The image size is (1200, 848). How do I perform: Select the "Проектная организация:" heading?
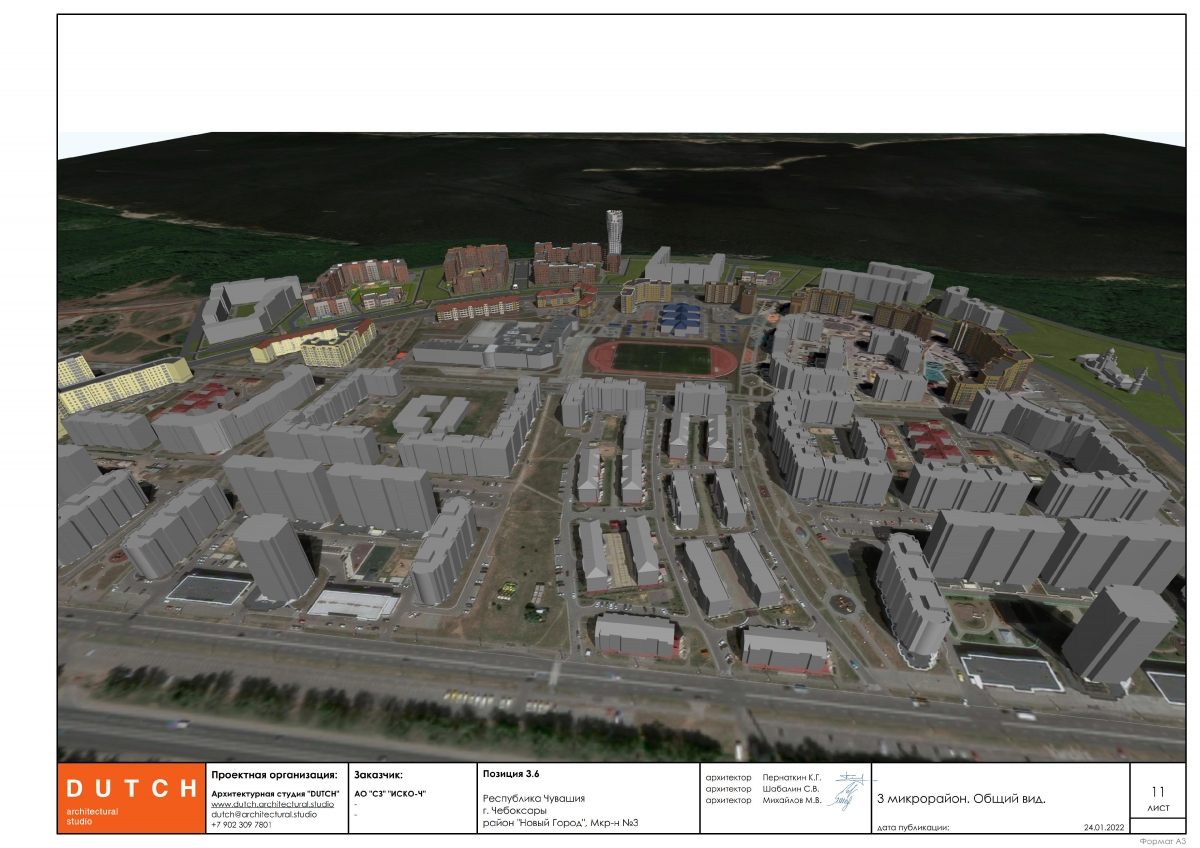coord(274,775)
